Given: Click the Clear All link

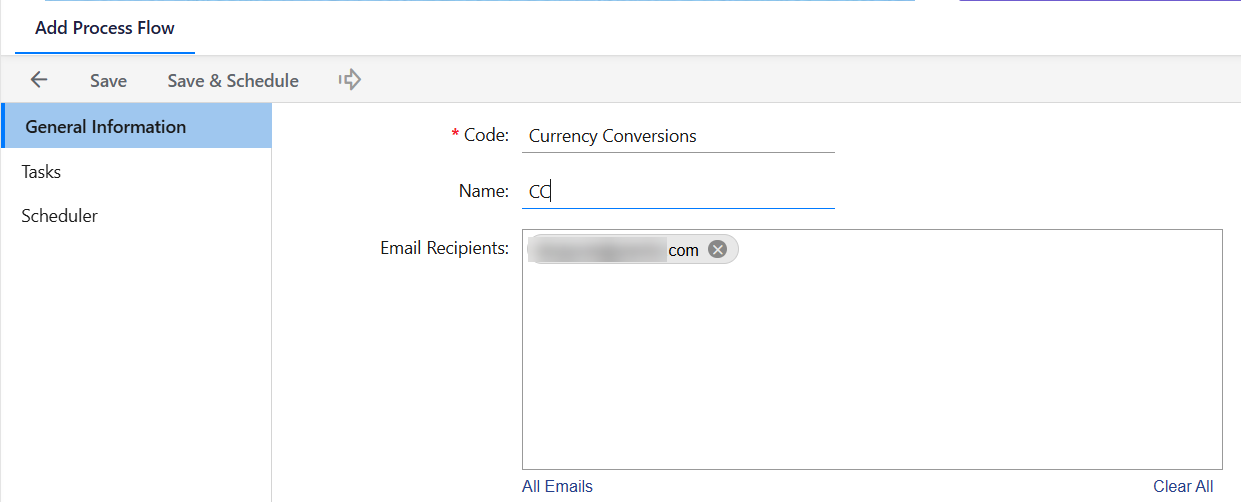Looking at the screenshot, I should tap(1183, 487).
